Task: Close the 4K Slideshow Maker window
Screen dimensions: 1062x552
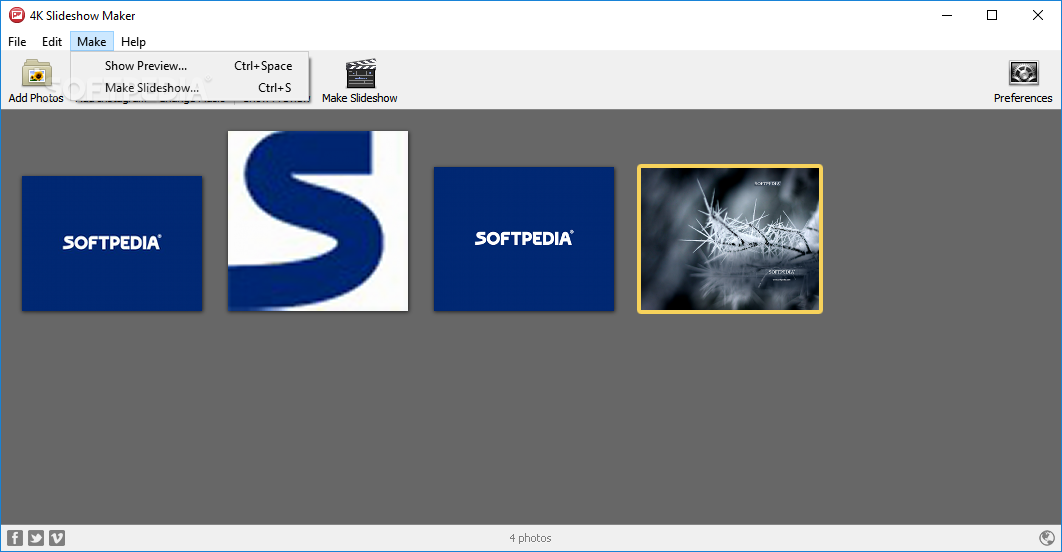Action: (x=1037, y=15)
